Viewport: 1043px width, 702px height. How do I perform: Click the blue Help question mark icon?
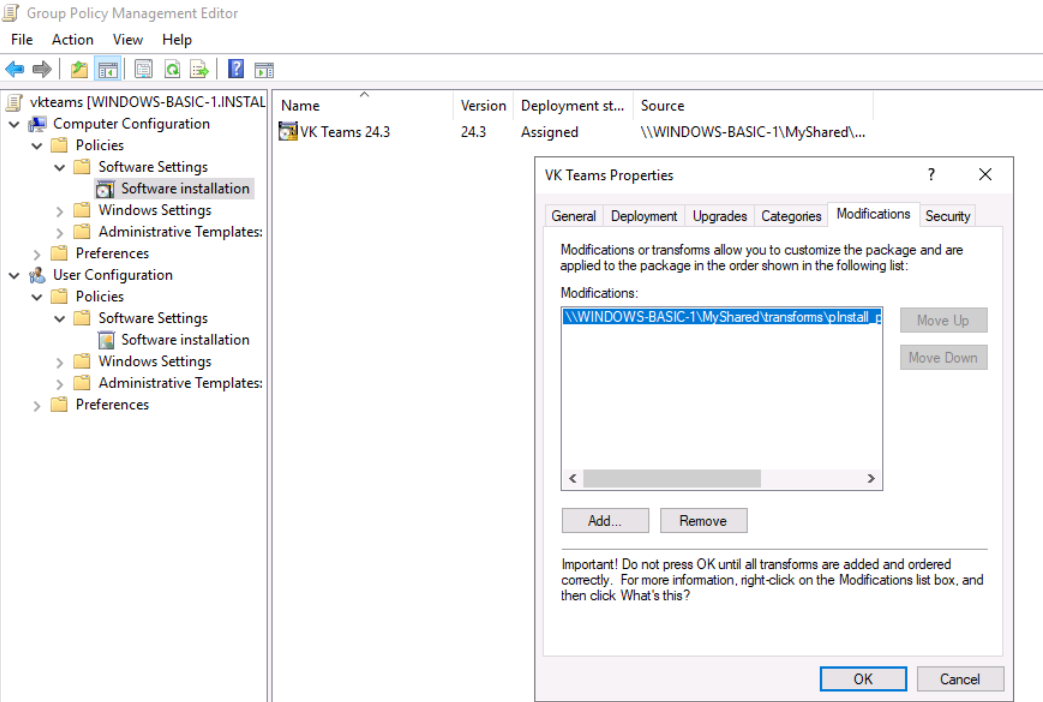pos(236,69)
